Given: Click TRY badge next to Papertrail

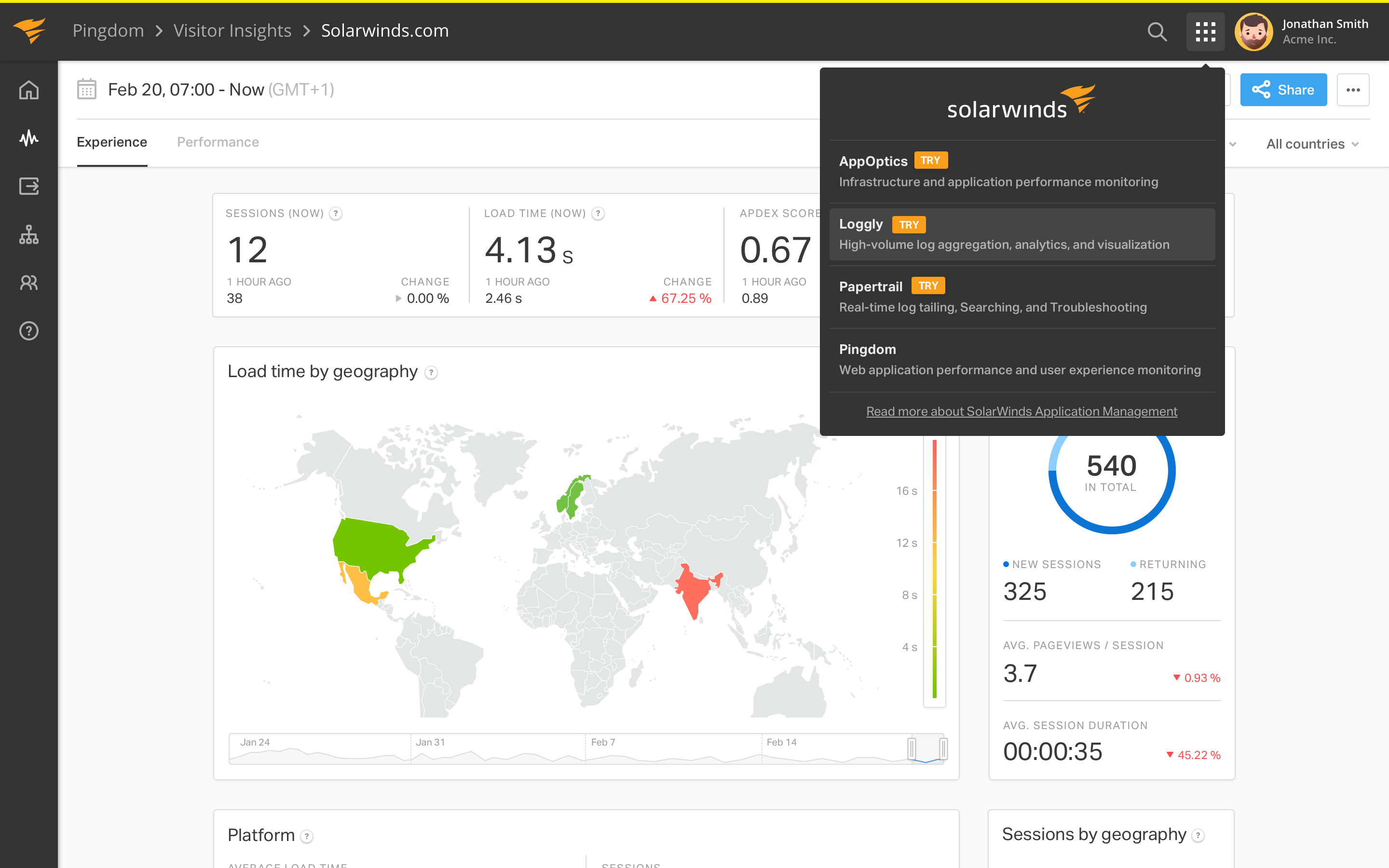Looking at the screenshot, I should pos(928,285).
